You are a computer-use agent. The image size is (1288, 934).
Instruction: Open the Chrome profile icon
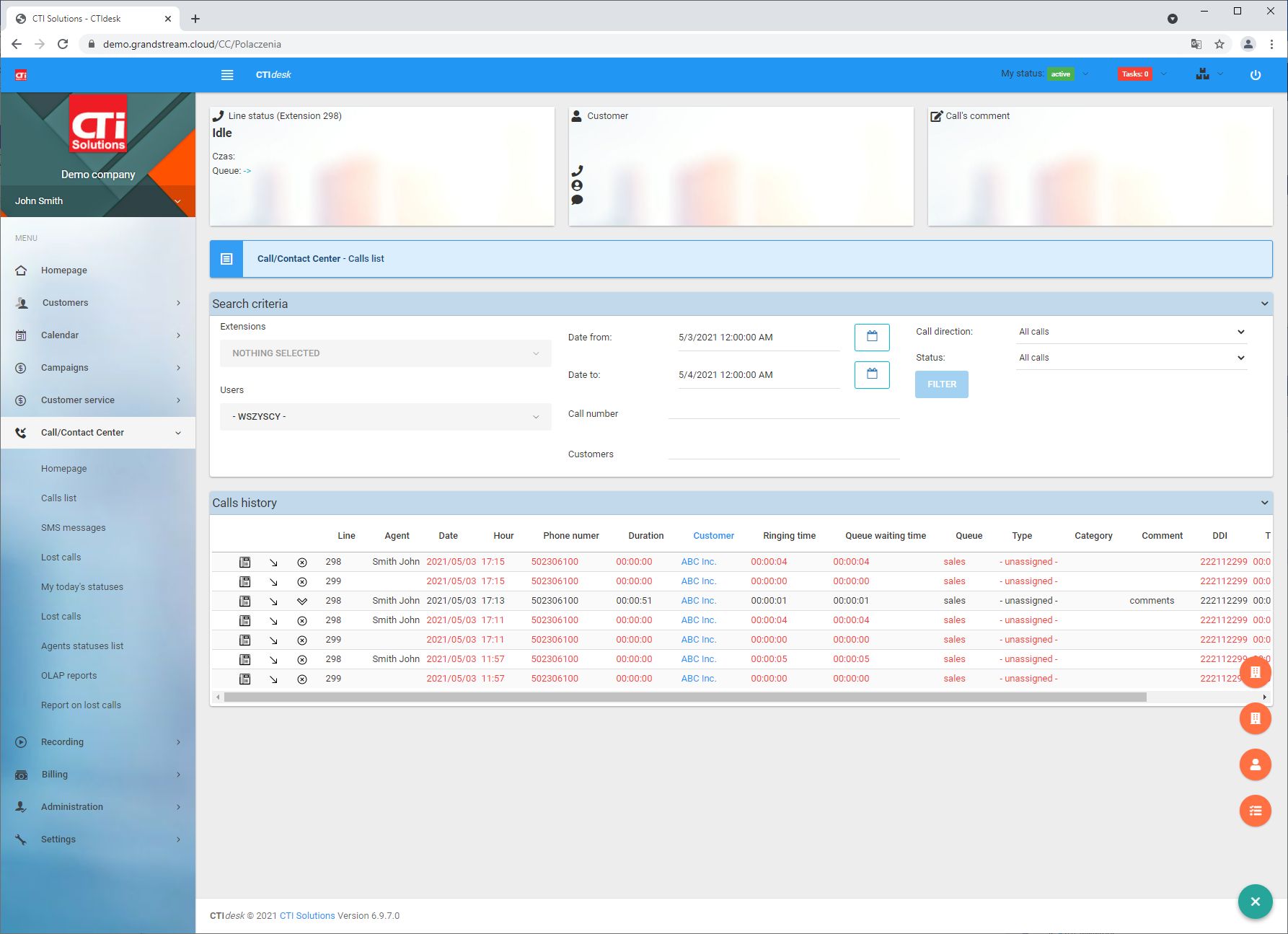click(x=1248, y=44)
